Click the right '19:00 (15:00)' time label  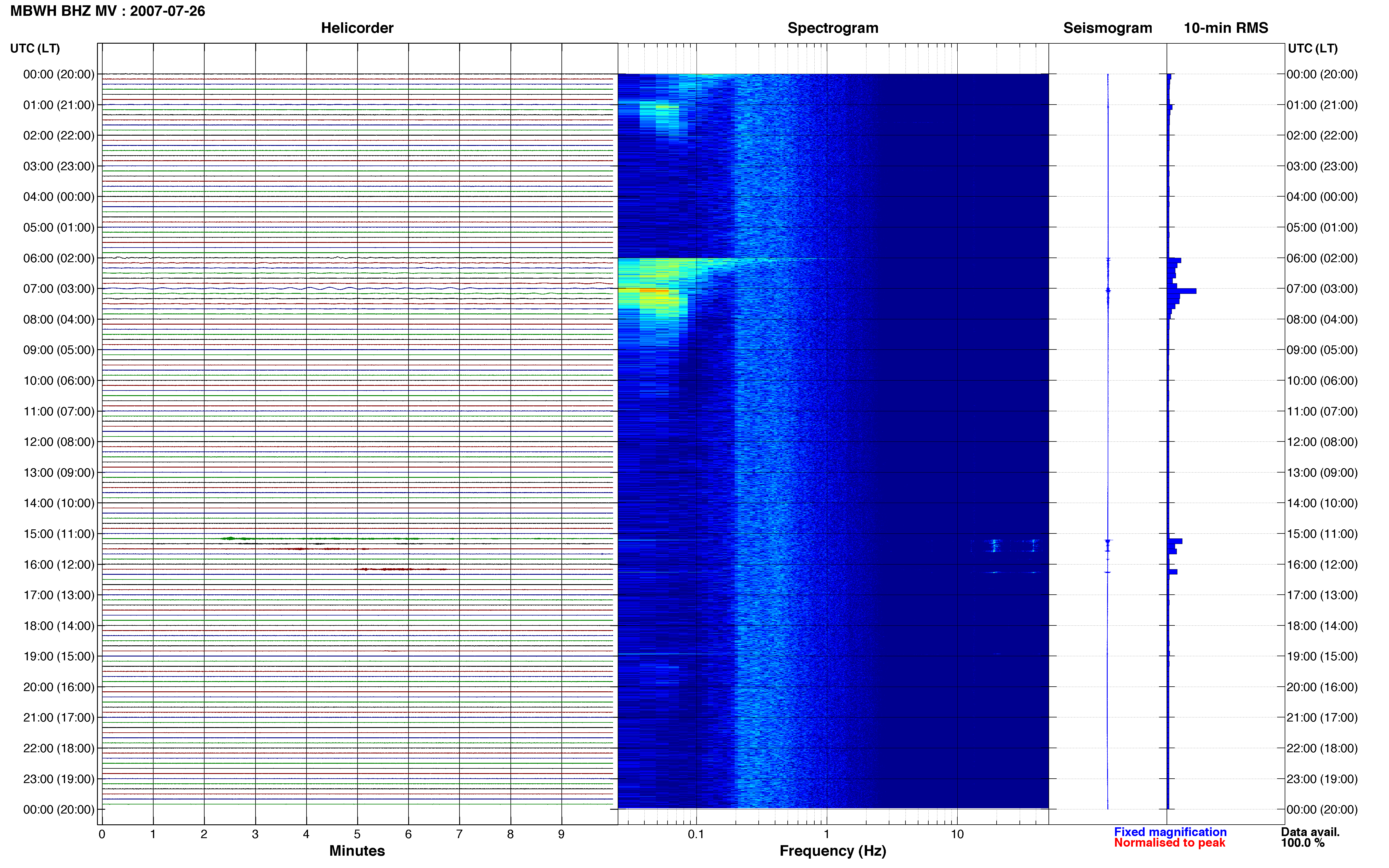point(1322,656)
